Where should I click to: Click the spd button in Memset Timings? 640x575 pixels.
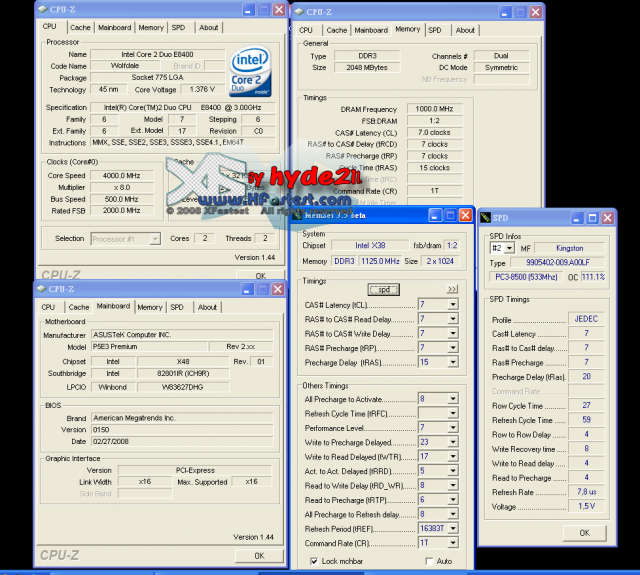[384, 289]
